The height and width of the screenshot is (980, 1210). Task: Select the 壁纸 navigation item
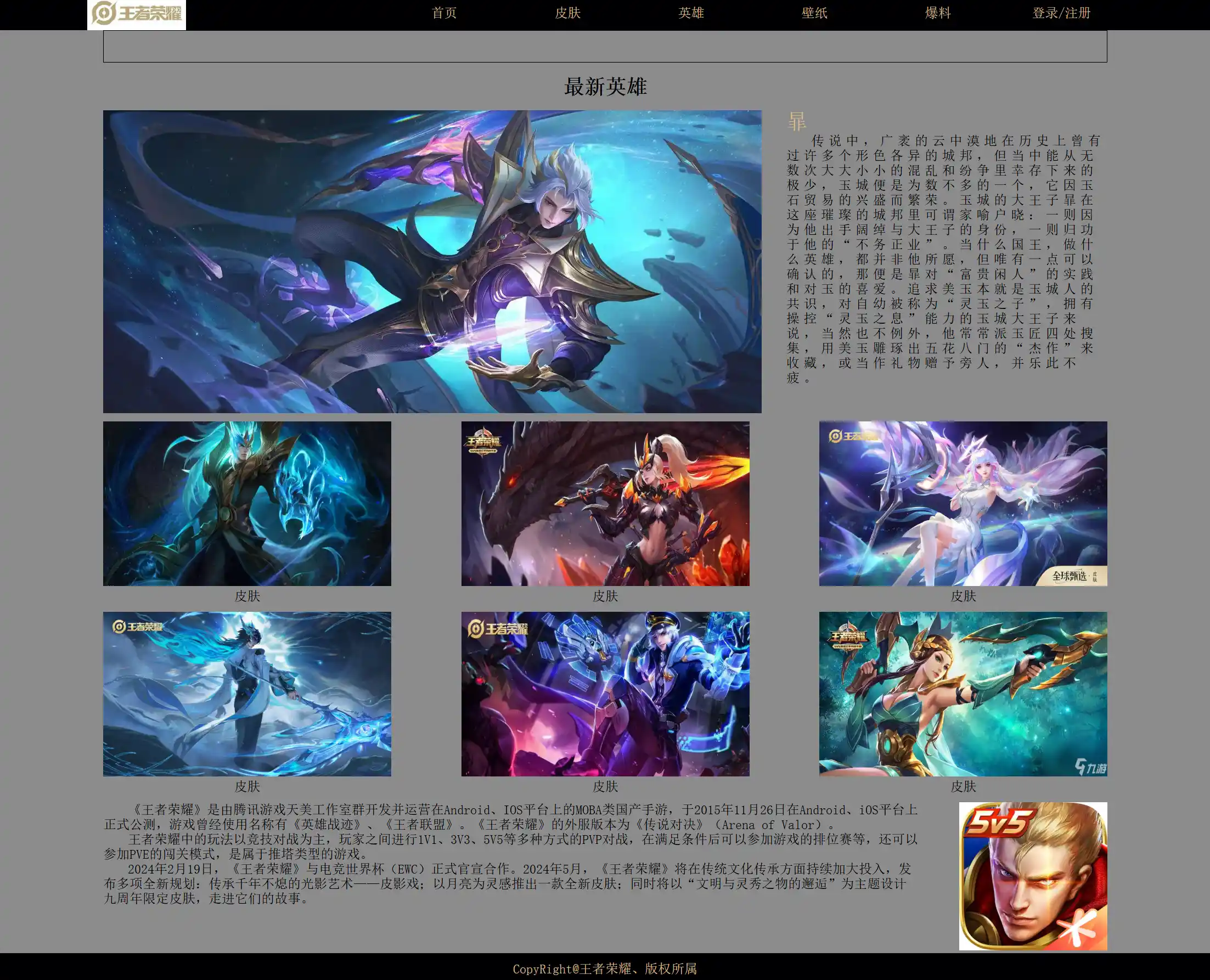pyautogui.click(x=814, y=13)
